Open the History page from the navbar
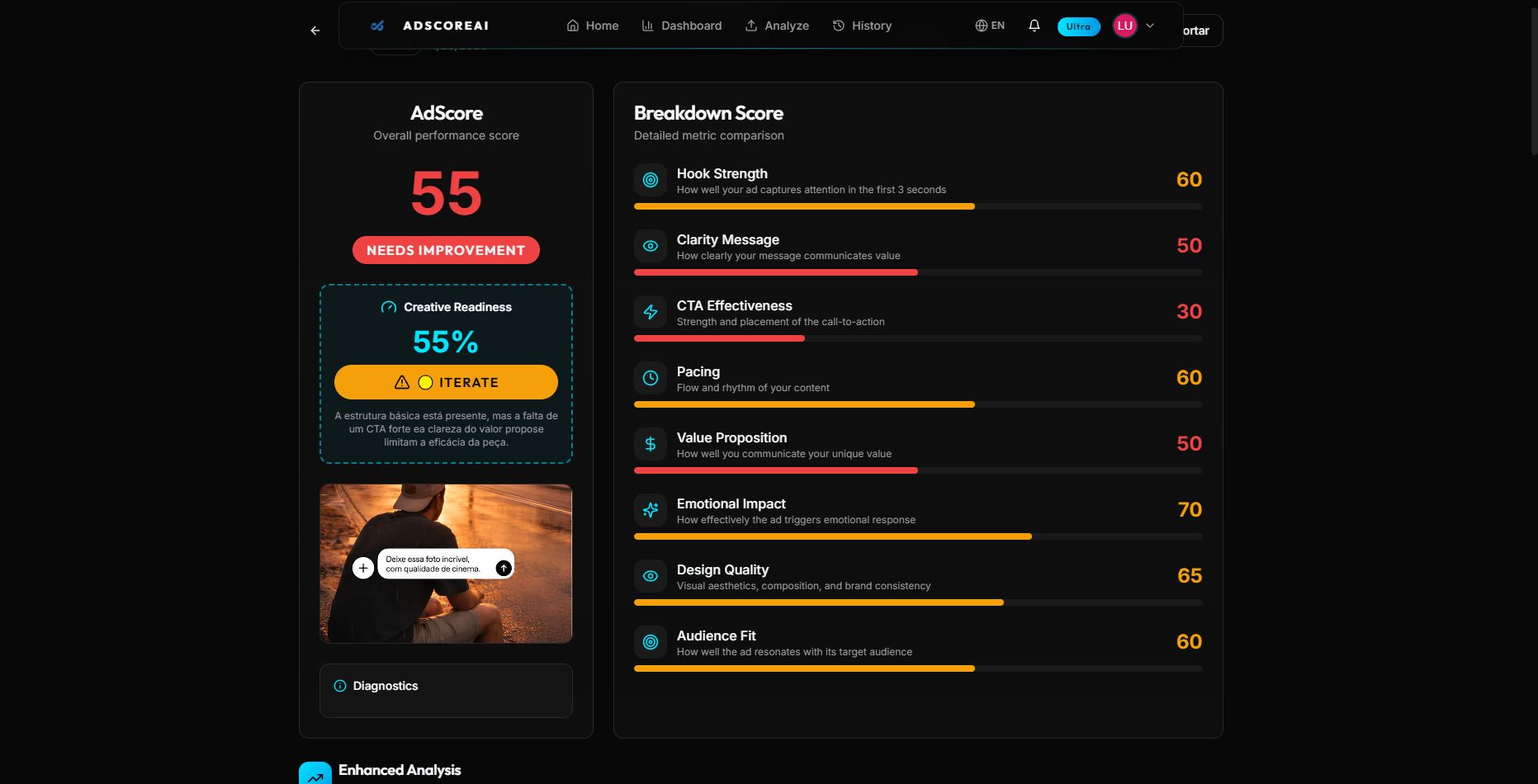This screenshot has width=1538, height=784. coord(861,25)
